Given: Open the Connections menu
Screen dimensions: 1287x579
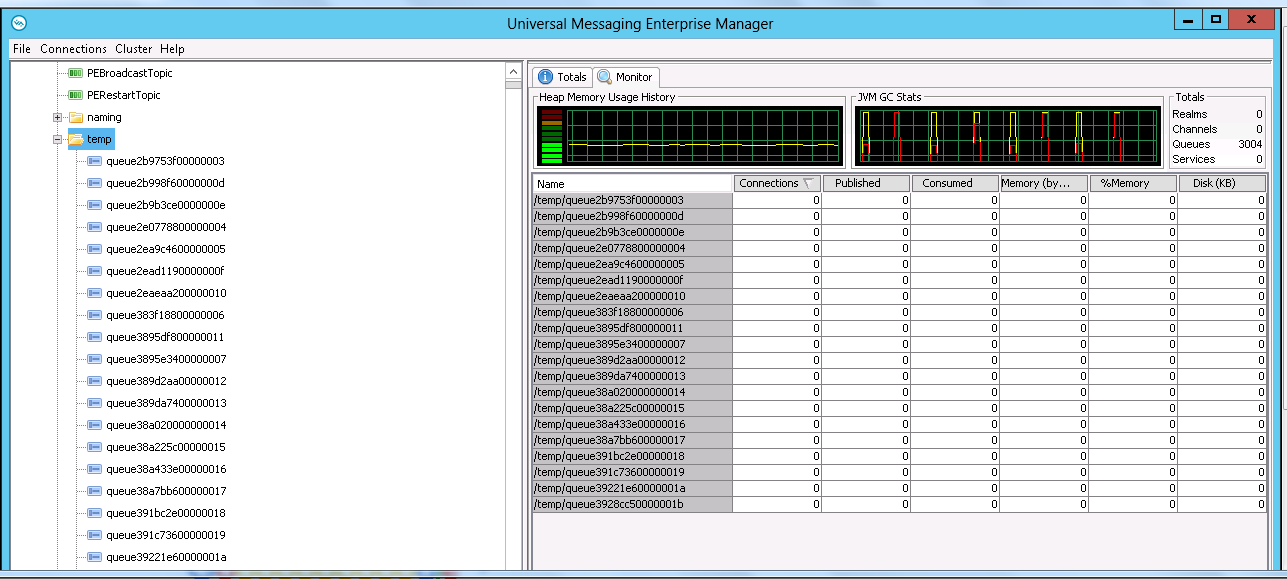Looking at the screenshot, I should tap(73, 49).
